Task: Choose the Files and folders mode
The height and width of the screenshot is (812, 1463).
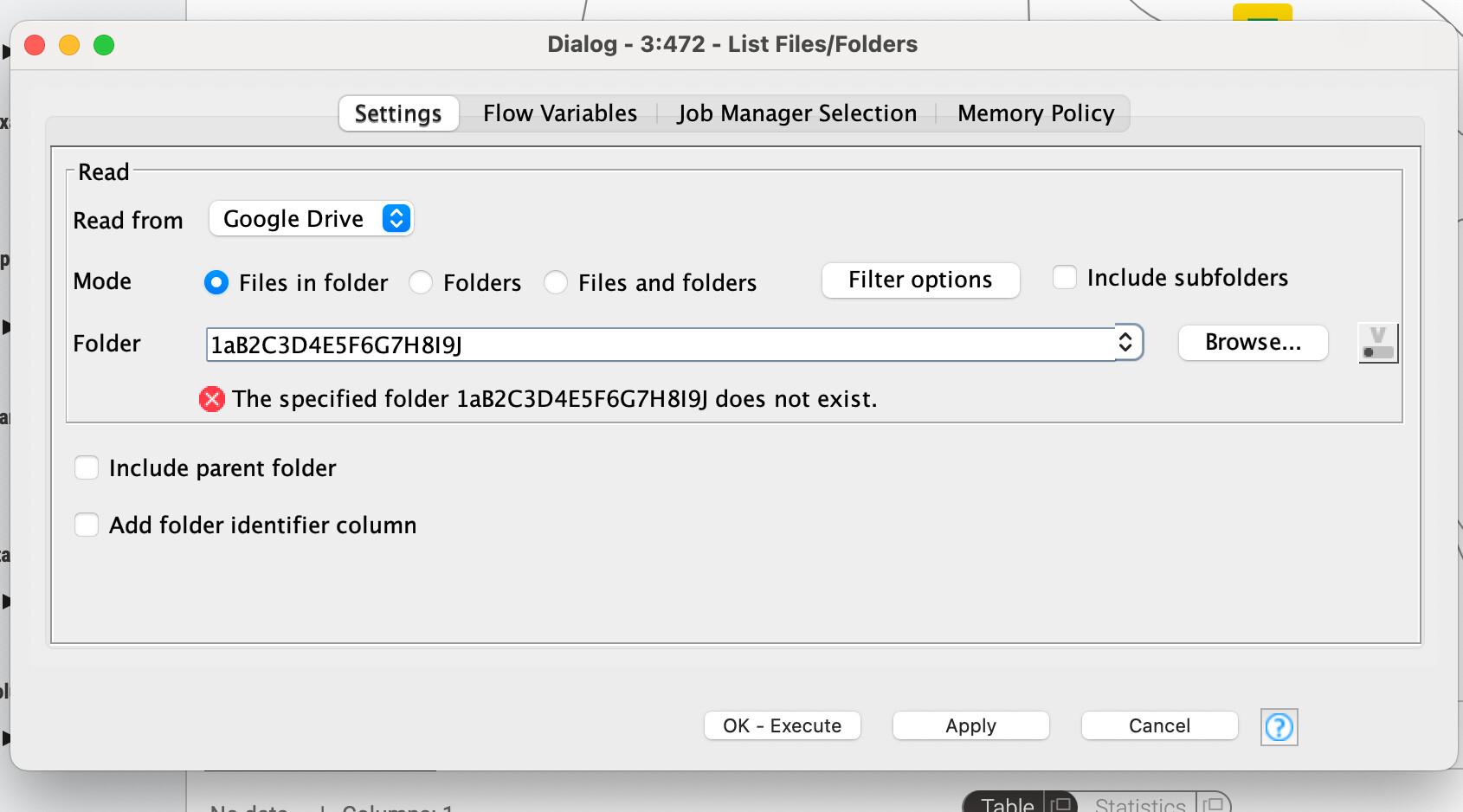Action: 556,282
